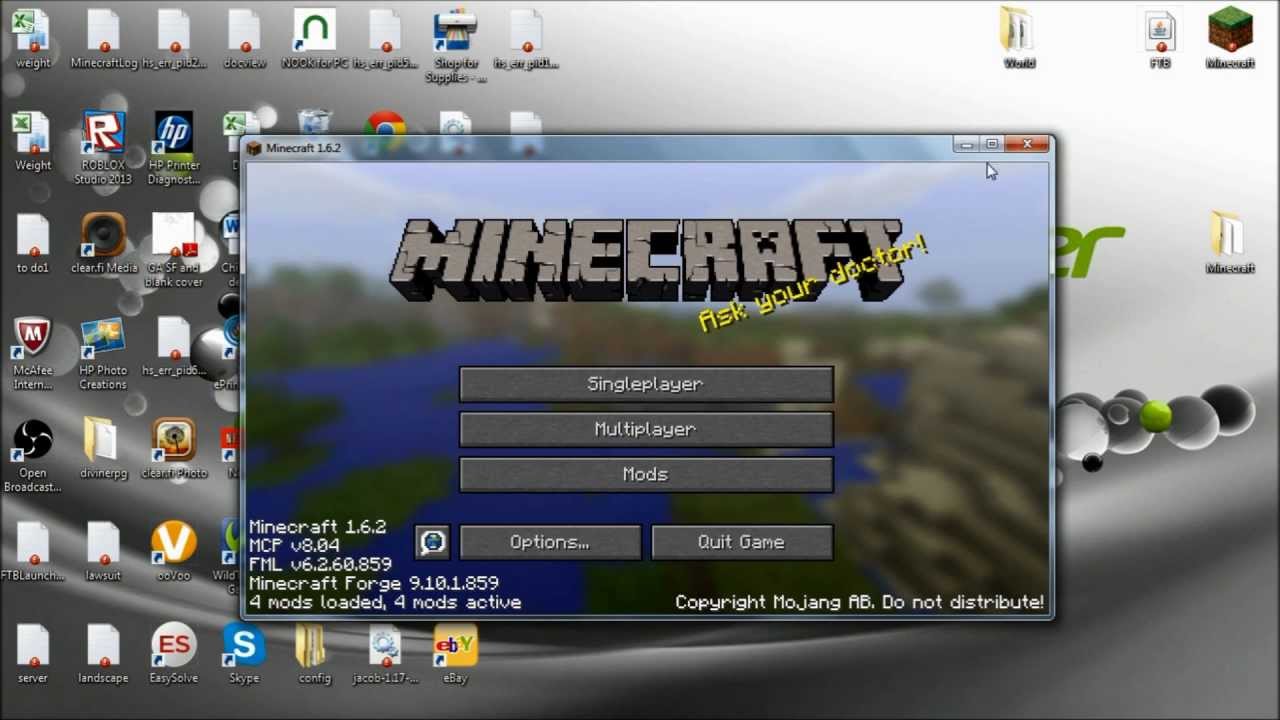
Task: Select the hs_err_pid5 file icon
Action: (x=385, y=40)
